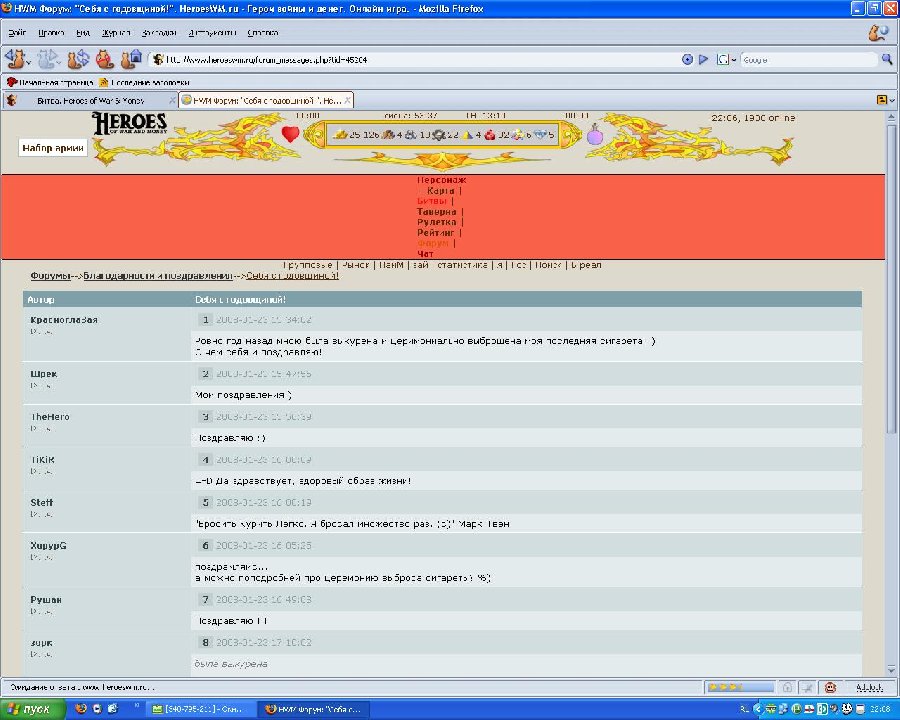
Task: Click the Go arrow beside address bar
Action: pos(703,59)
